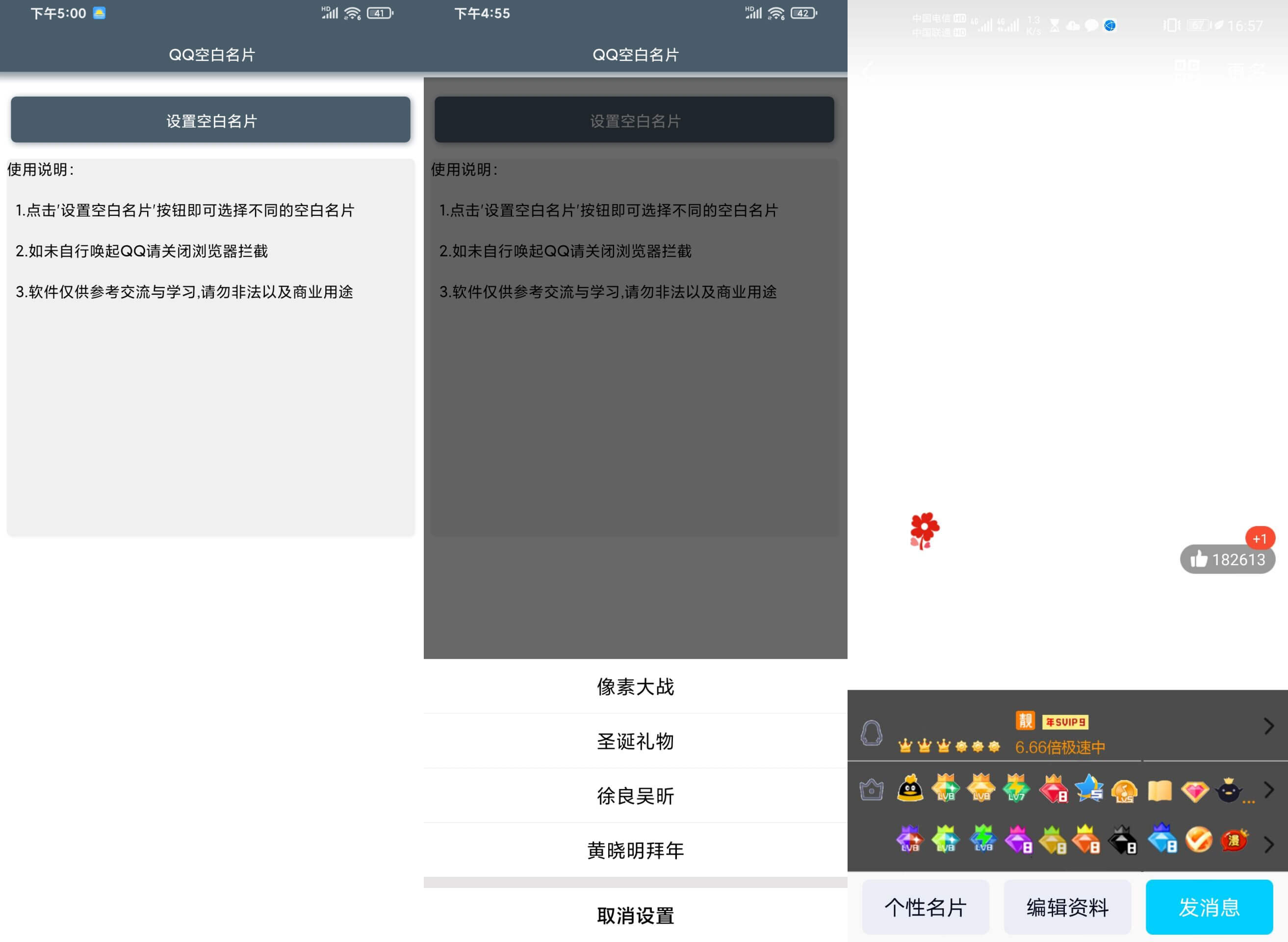Tap the orange checkmark circle badge
Screen dimensions: 1288x942
point(1198,840)
